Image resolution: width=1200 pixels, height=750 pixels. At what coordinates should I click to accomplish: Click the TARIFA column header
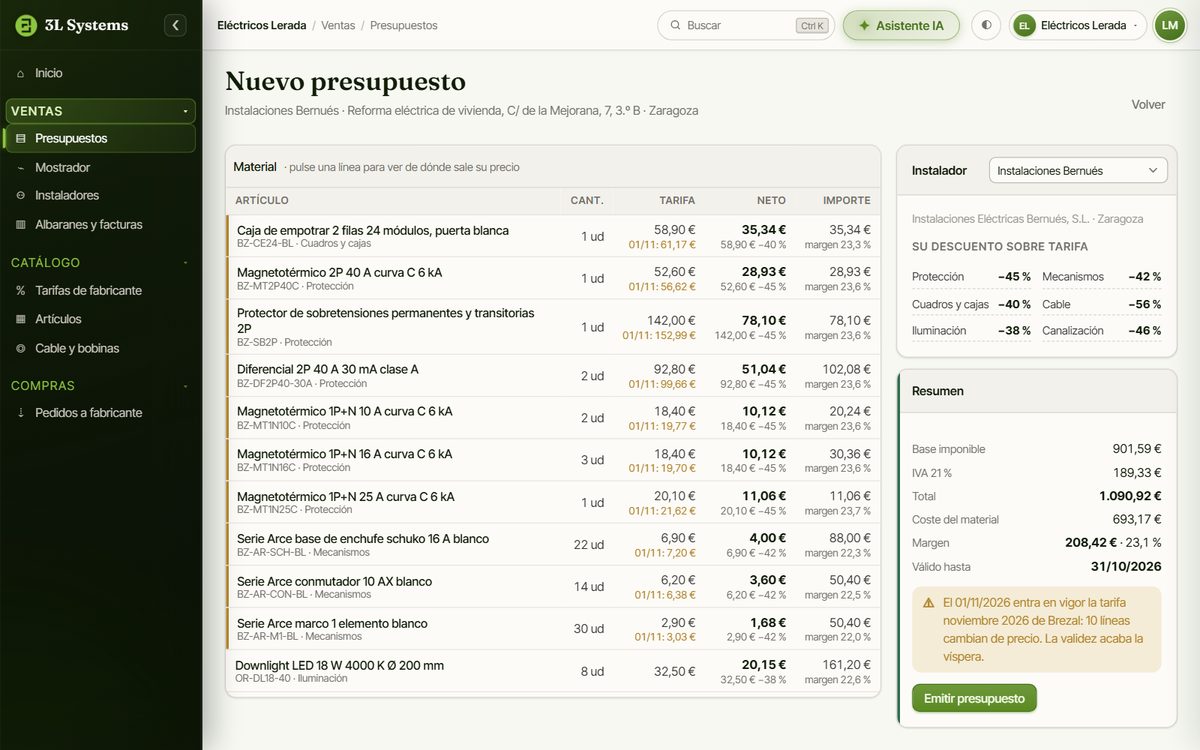point(677,201)
